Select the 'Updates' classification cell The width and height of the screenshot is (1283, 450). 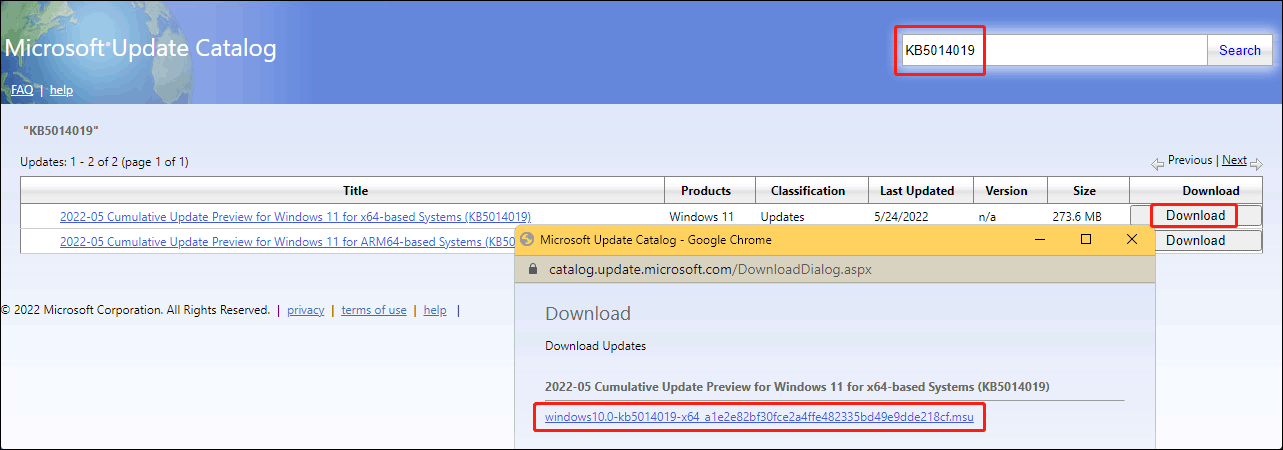click(782, 216)
